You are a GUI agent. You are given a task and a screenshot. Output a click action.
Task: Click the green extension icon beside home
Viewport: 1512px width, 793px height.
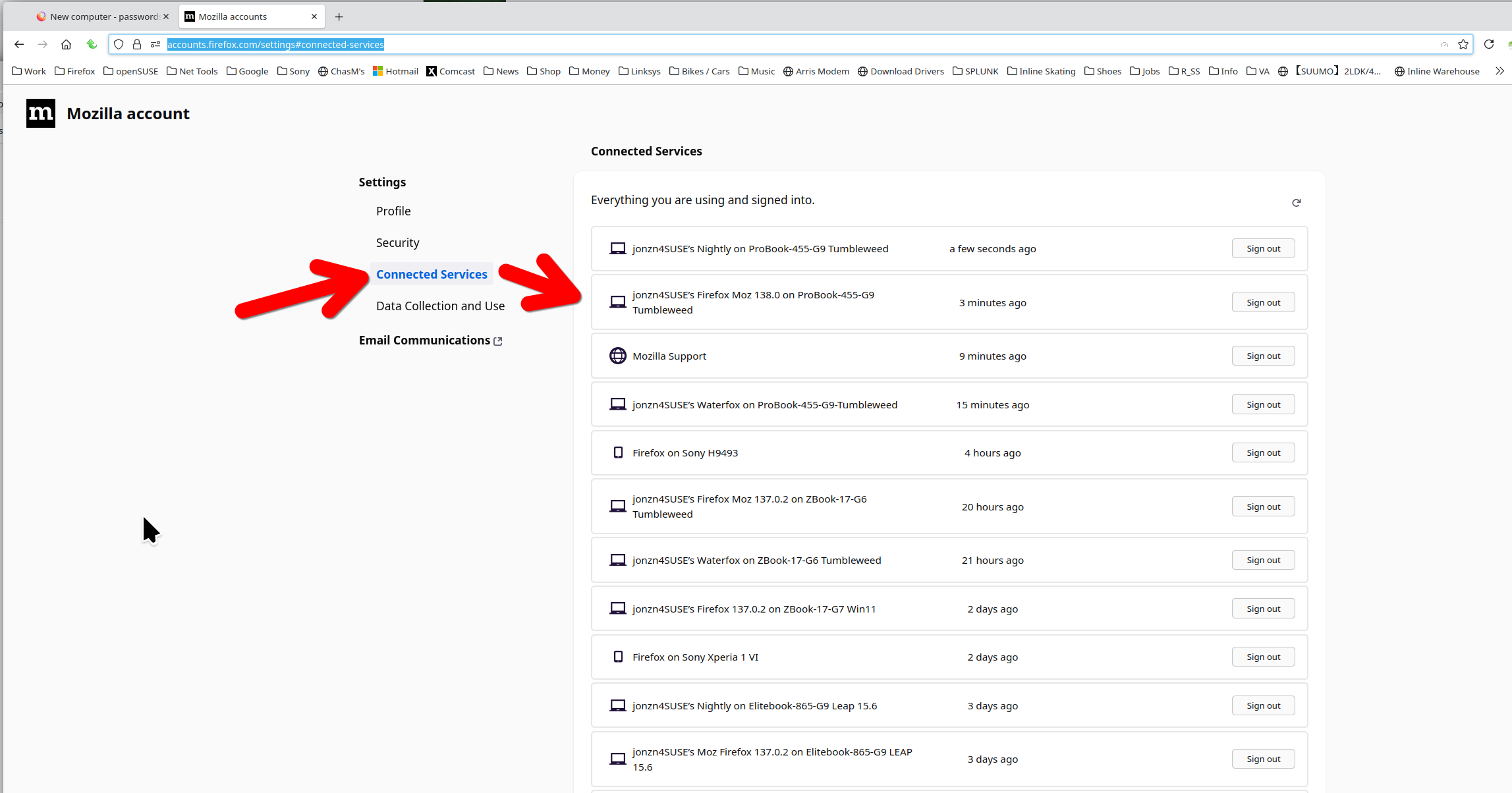[x=92, y=44]
